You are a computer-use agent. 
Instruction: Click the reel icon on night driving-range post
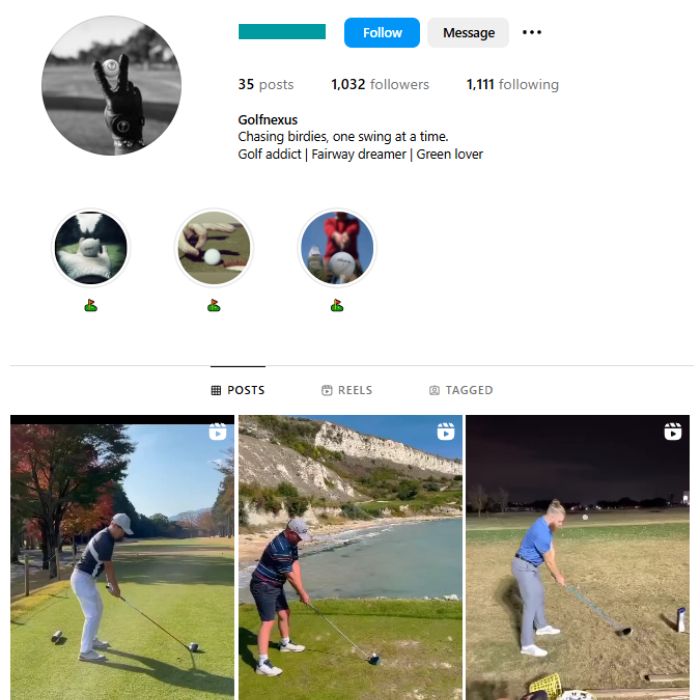[673, 432]
